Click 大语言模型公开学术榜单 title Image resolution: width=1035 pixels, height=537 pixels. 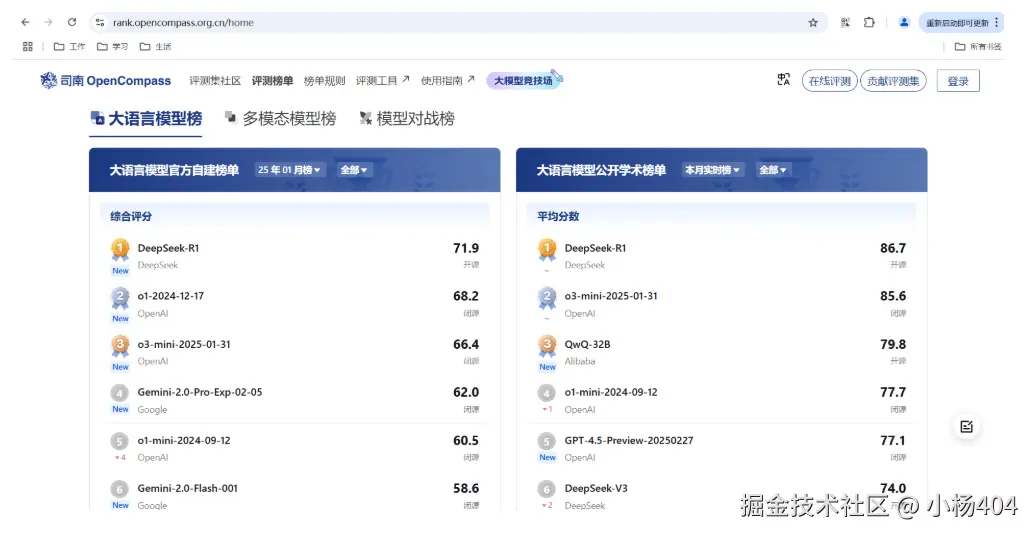tap(601, 170)
